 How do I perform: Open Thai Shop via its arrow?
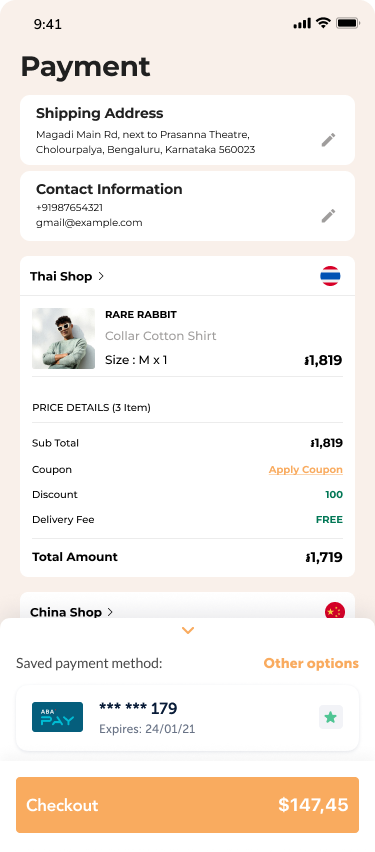click(101, 276)
